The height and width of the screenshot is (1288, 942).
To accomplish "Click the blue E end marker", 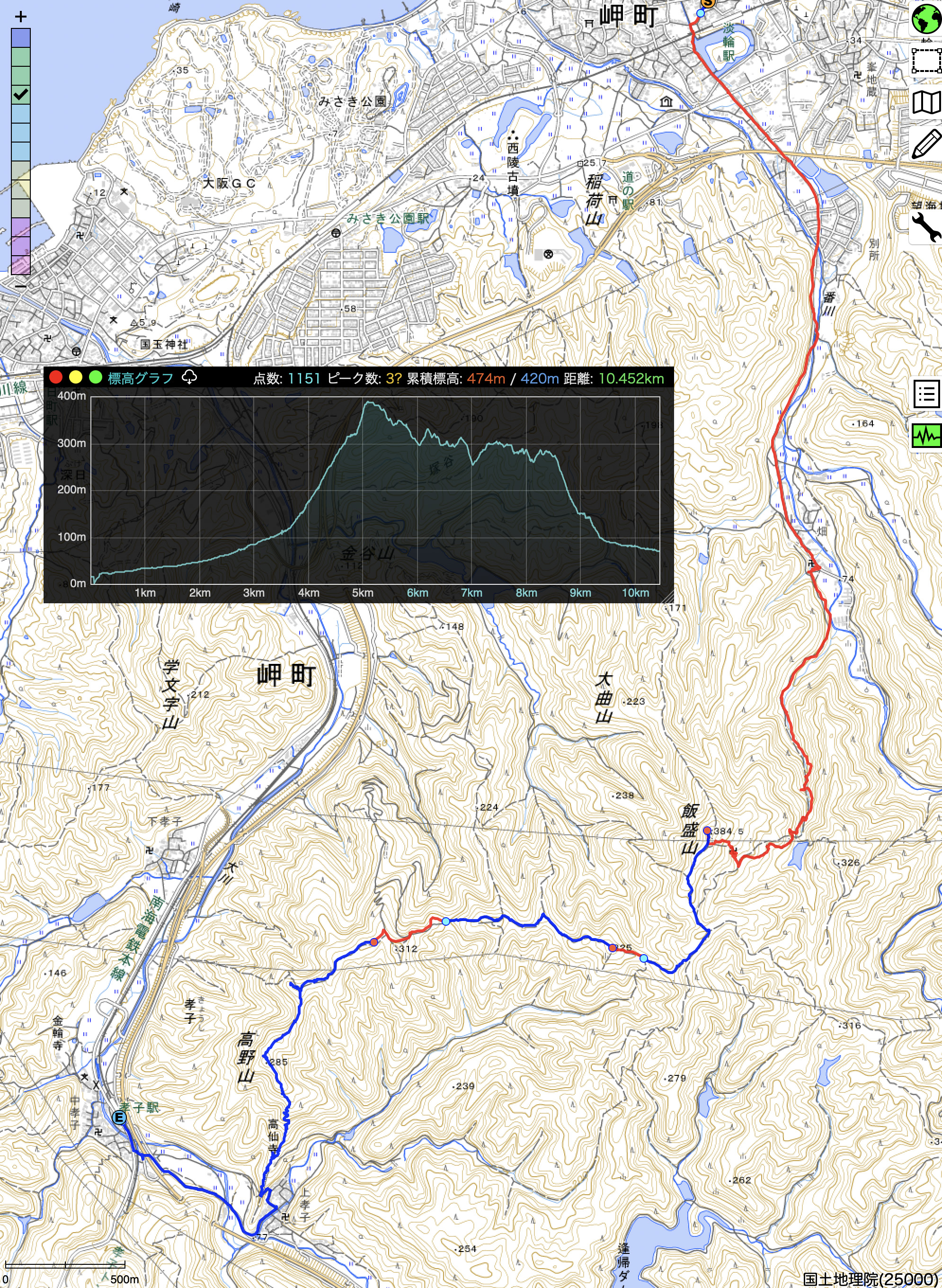I will click(119, 1118).
